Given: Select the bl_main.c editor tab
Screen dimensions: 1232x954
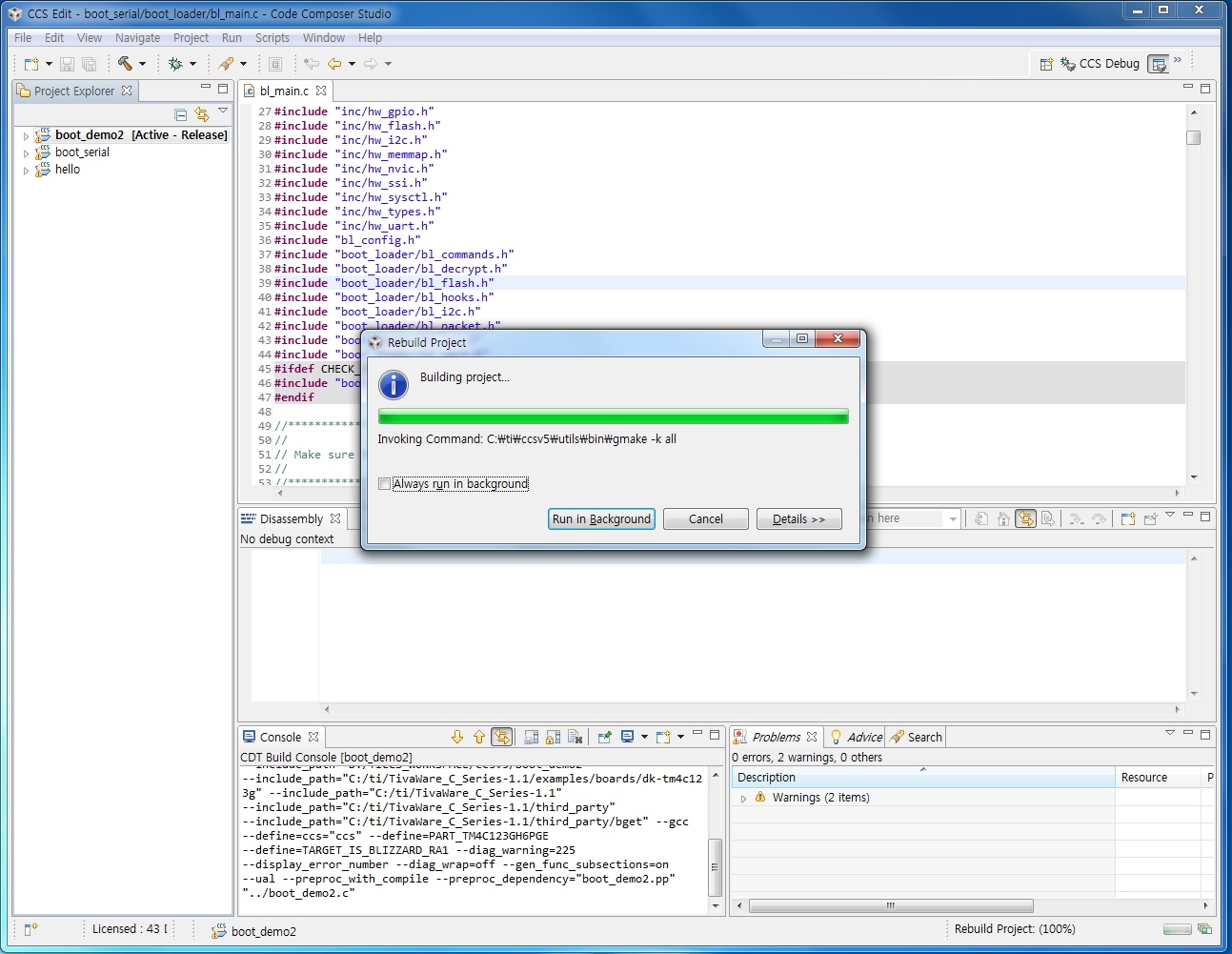Looking at the screenshot, I should click(284, 91).
